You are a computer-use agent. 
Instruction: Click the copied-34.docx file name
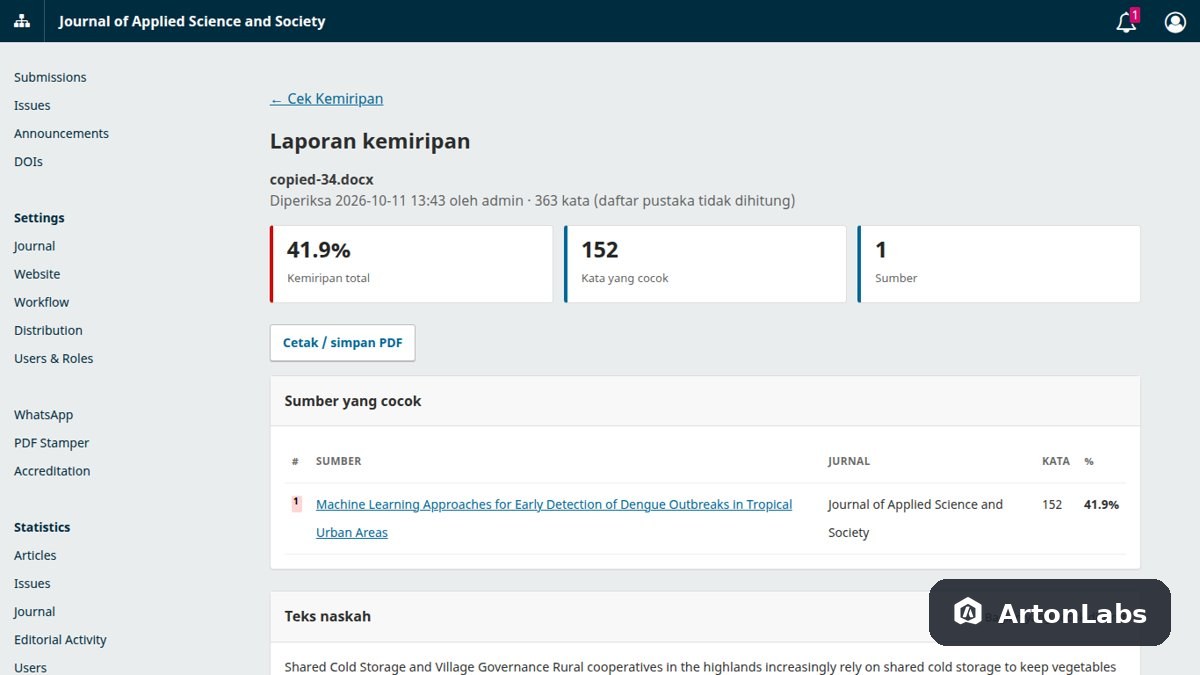point(322,180)
